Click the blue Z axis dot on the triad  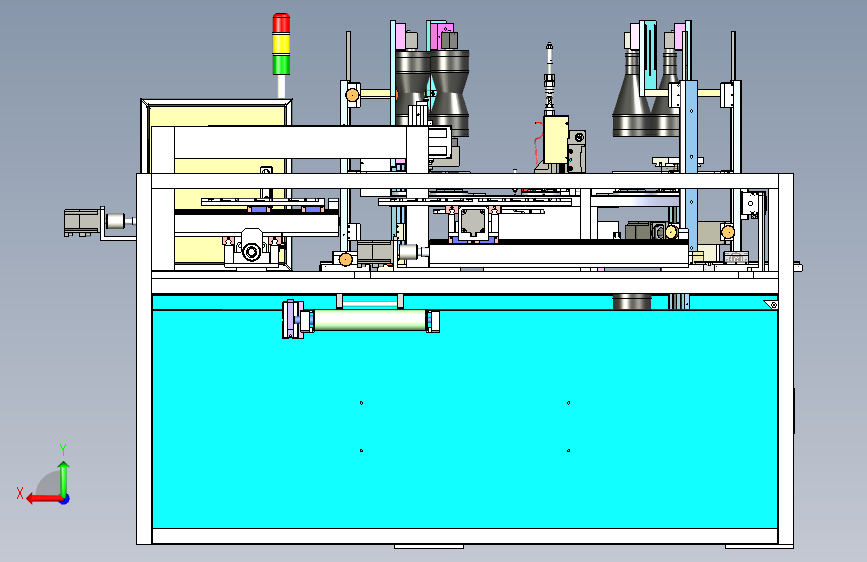point(65,499)
